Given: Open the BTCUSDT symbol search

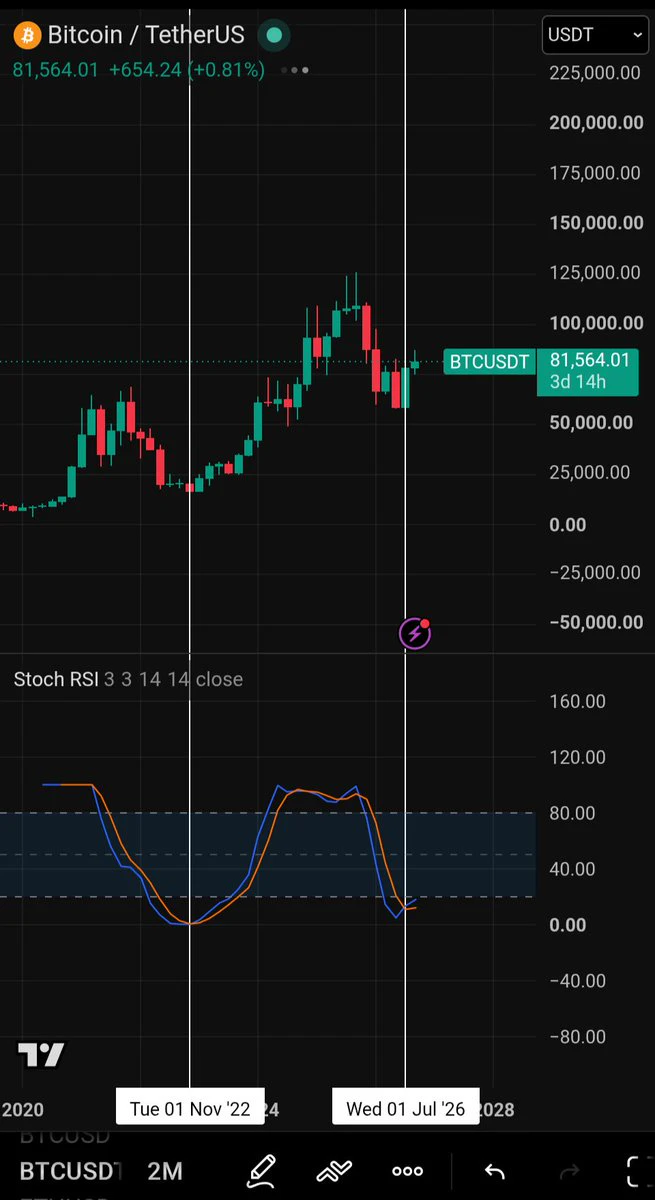Looking at the screenshot, I should coord(70,1170).
